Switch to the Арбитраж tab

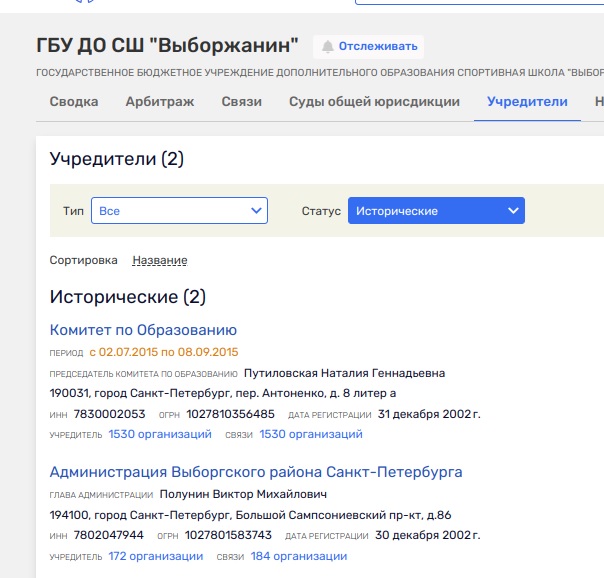tap(160, 102)
